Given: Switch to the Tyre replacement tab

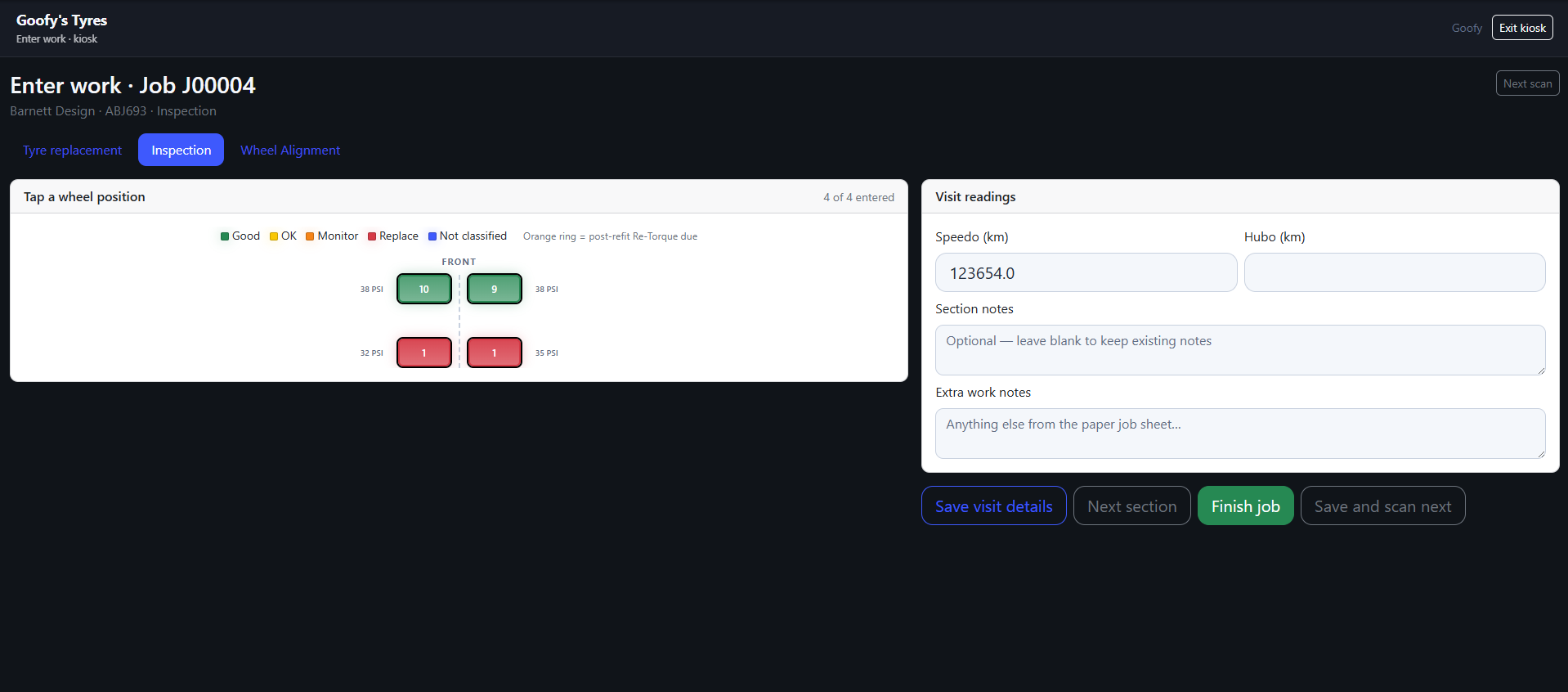Looking at the screenshot, I should [72, 150].
